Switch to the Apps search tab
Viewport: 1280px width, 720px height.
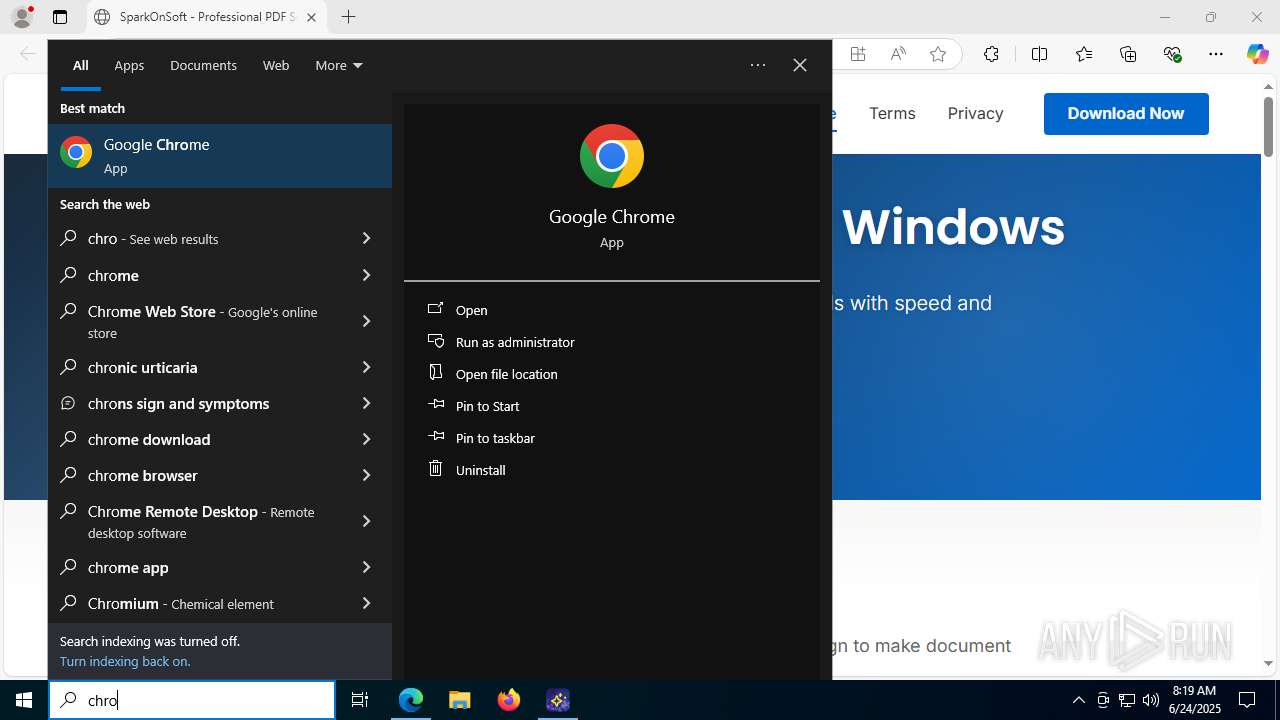pos(129,65)
